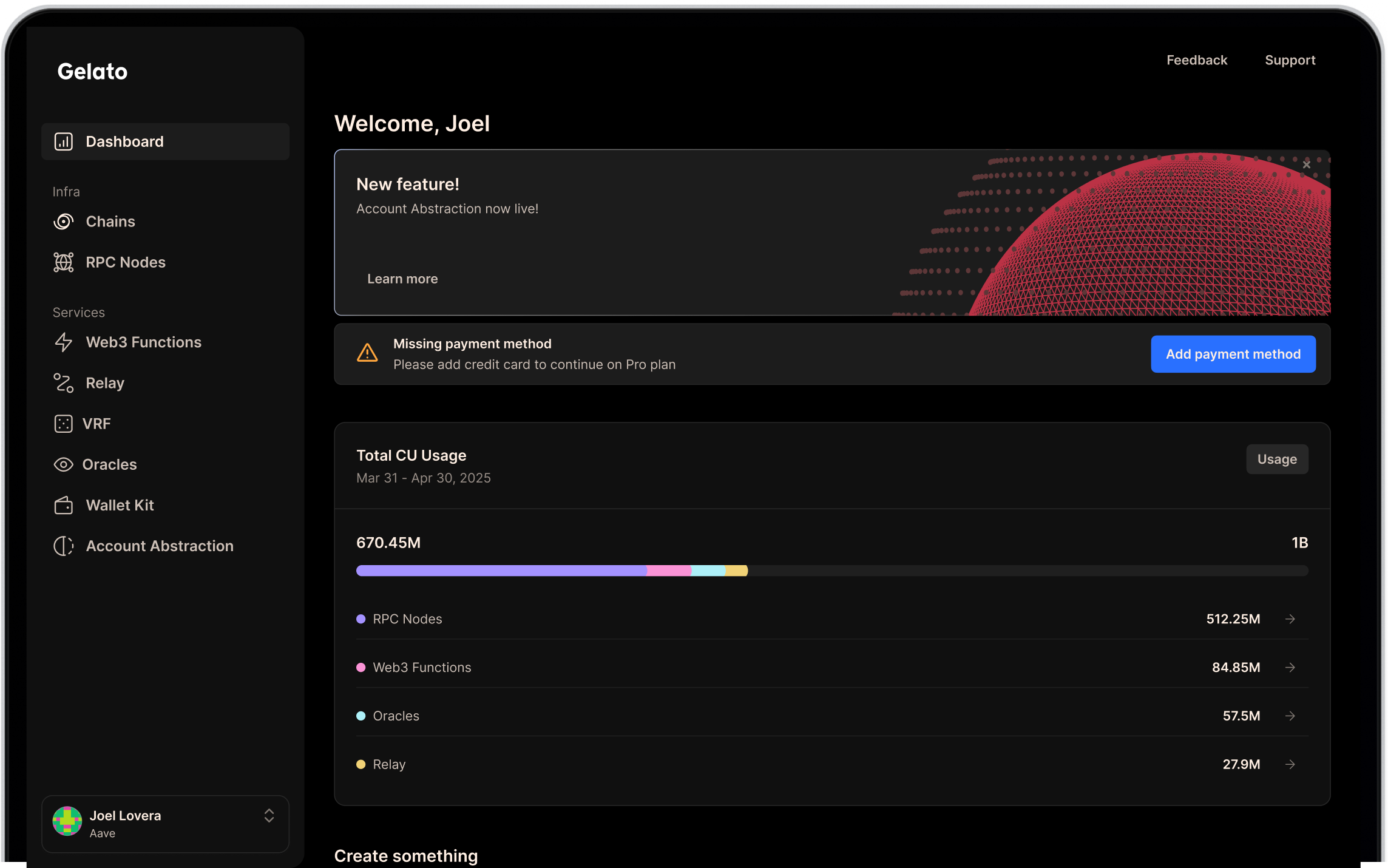The height and width of the screenshot is (868, 1388).
Task: Click the RPC Nodes network icon
Action: click(64, 262)
